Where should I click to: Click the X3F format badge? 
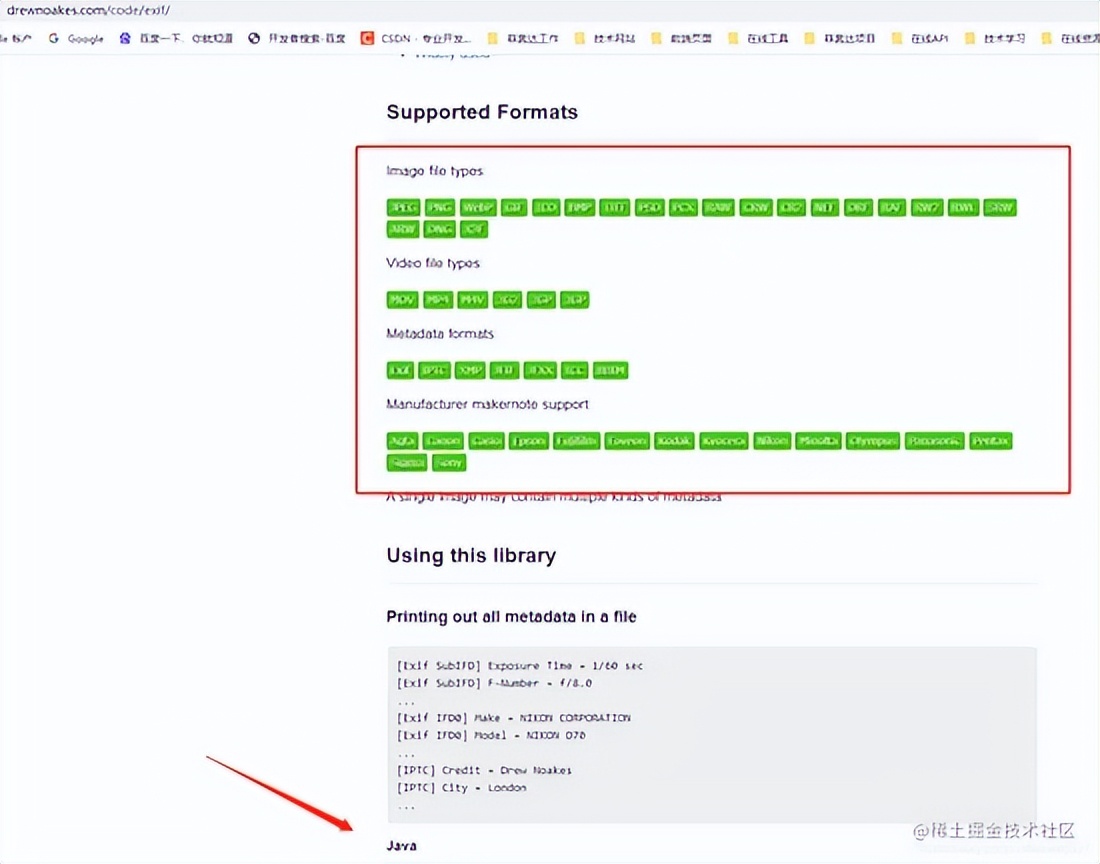coord(474,229)
